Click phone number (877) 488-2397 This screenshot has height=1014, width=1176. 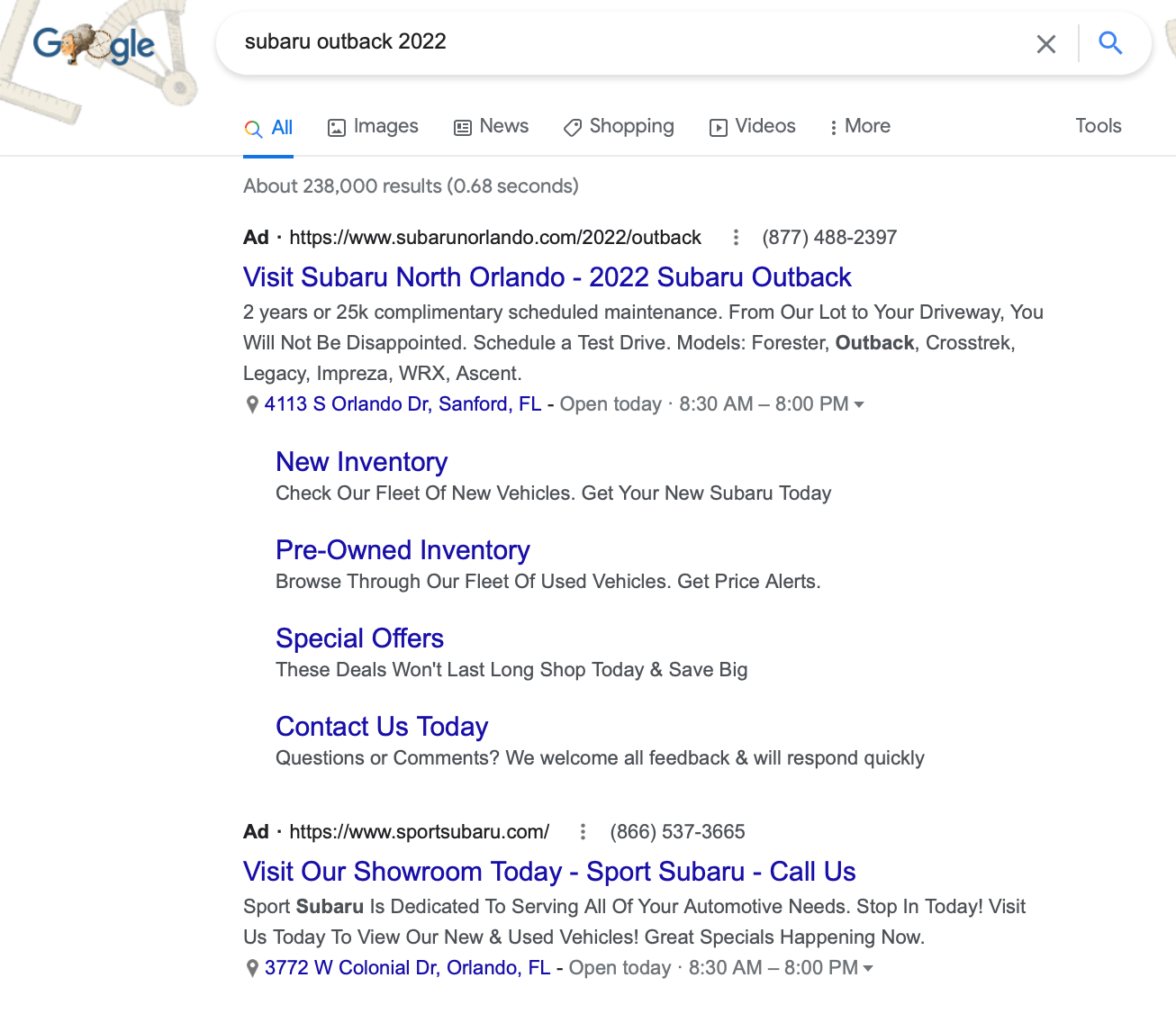click(829, 238)
